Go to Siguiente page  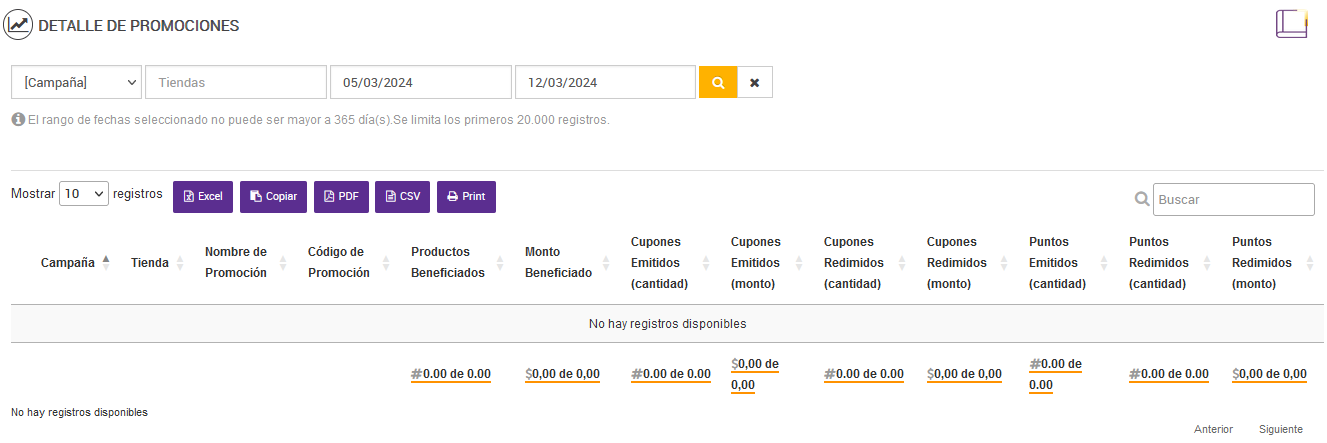point(1281,429)
